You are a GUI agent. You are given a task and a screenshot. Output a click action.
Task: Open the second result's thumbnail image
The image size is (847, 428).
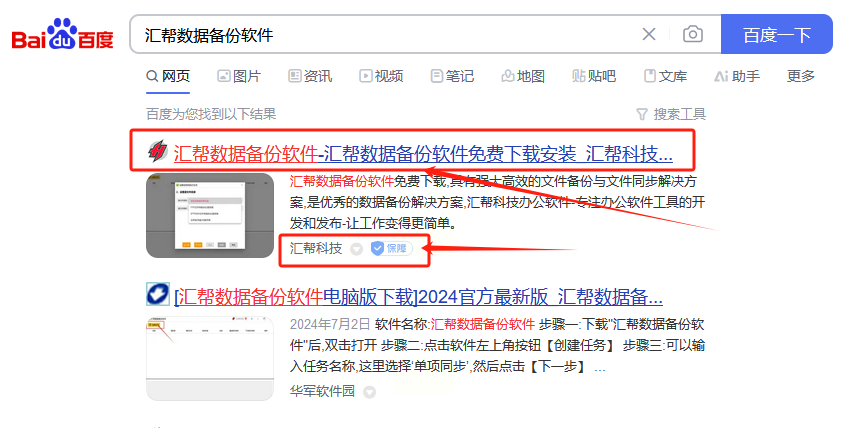(x=210, y=358)
